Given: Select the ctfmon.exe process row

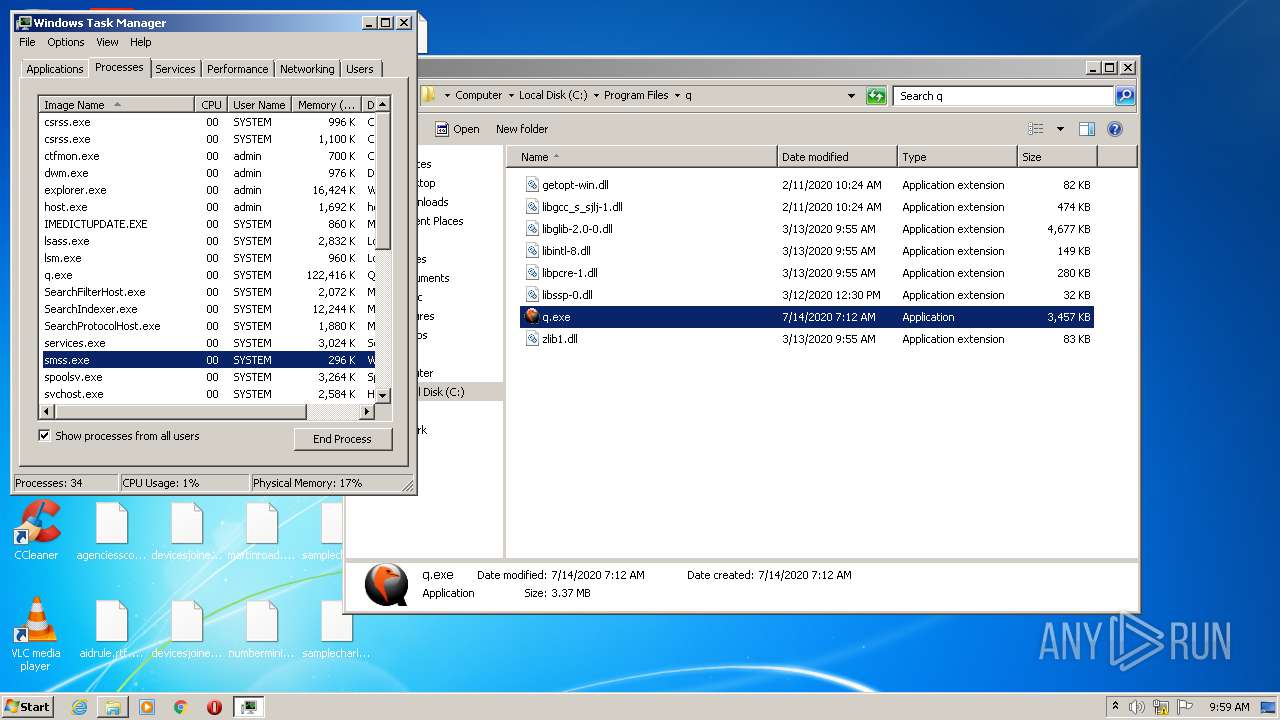Looking at the screenshot, I should click(207, 156).
